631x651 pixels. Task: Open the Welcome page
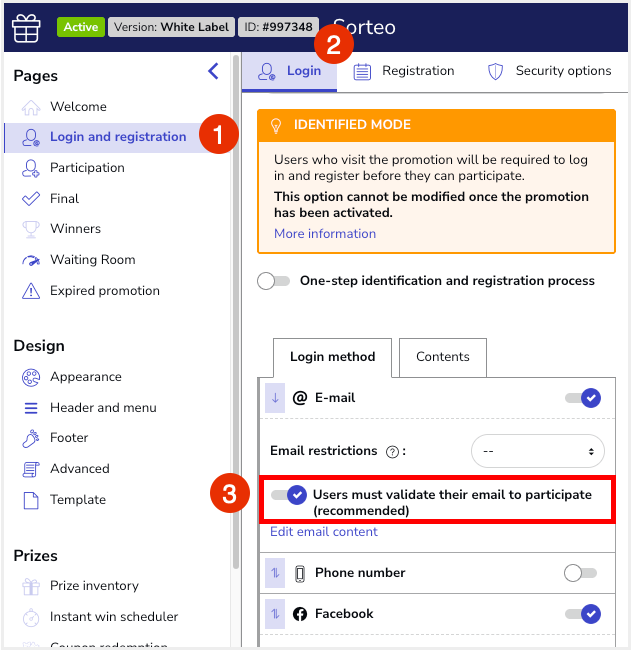point(78,107)
